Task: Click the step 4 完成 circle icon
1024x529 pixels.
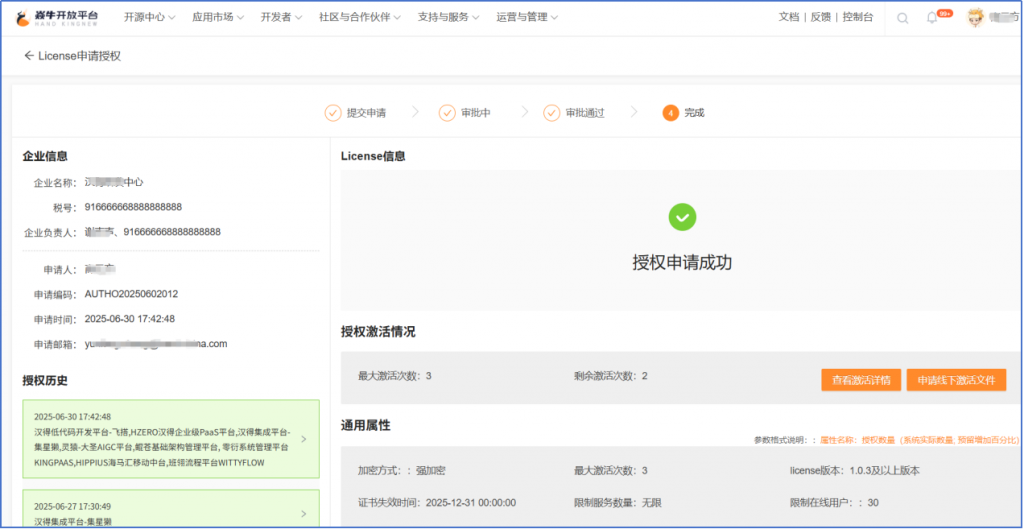Action: (670, 113)
